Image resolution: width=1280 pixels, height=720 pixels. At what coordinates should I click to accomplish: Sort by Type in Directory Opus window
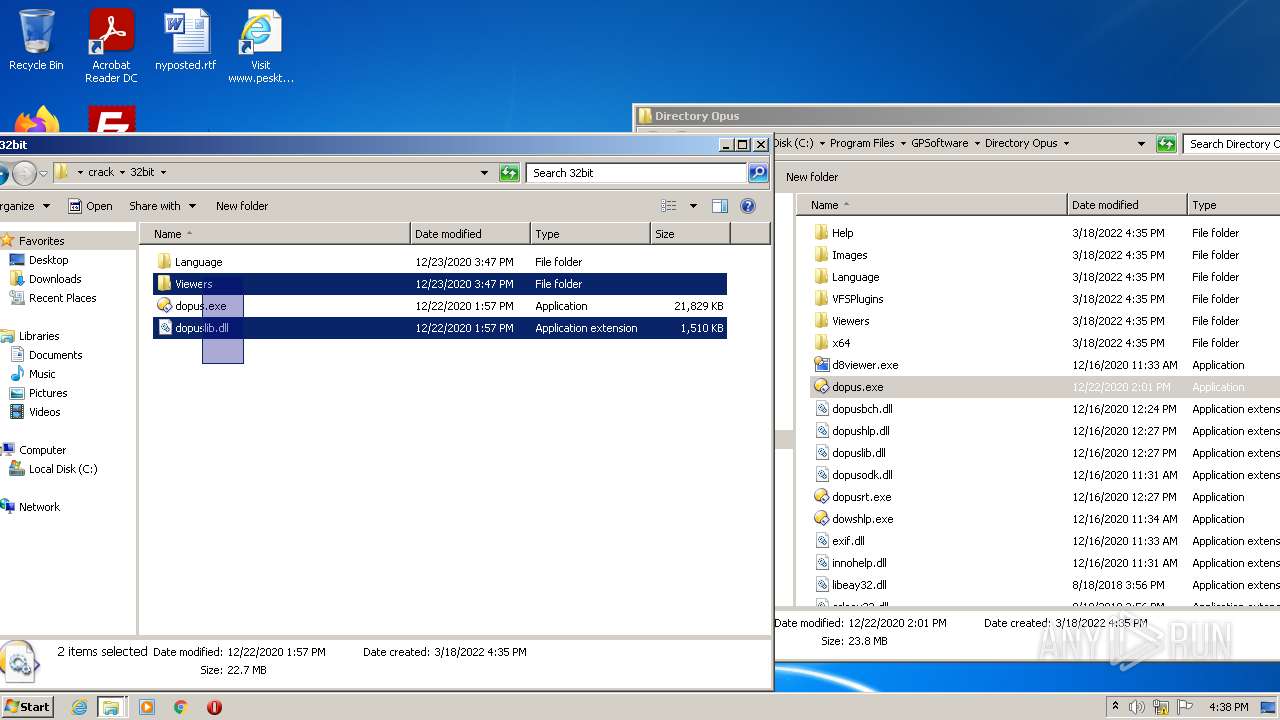(x=1233, y=205)
